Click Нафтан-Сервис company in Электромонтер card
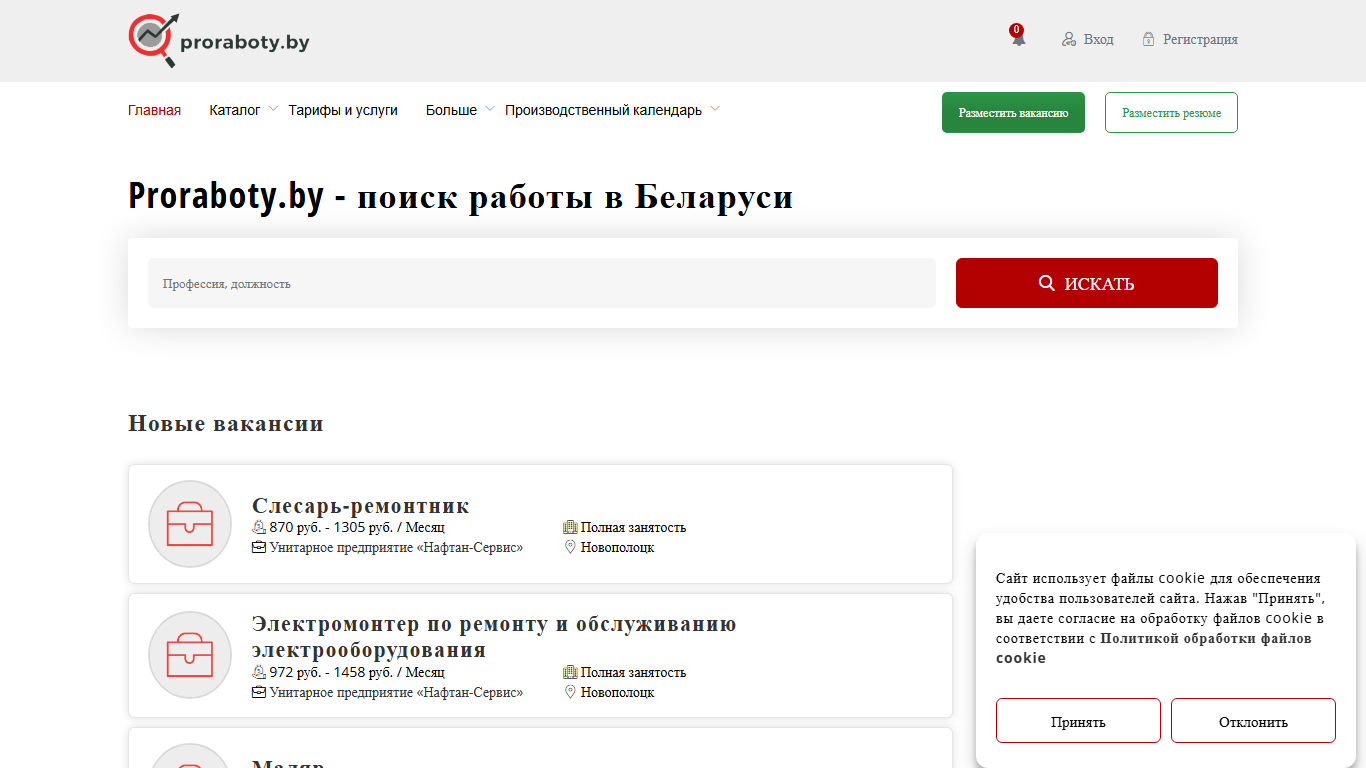Screen dimensions: 1366x768 (x=396, y=692)
